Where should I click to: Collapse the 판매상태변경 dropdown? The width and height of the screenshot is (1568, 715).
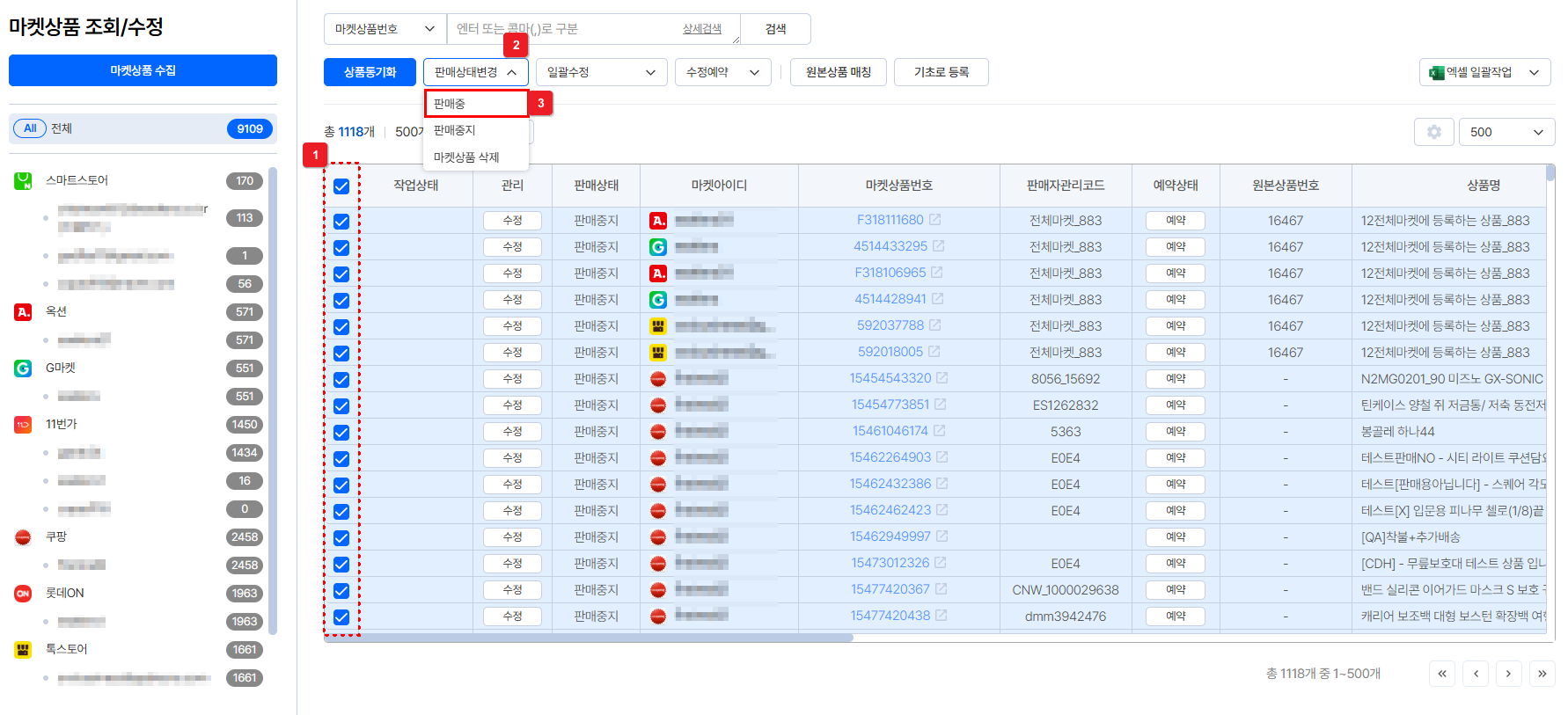click(476, 72)
